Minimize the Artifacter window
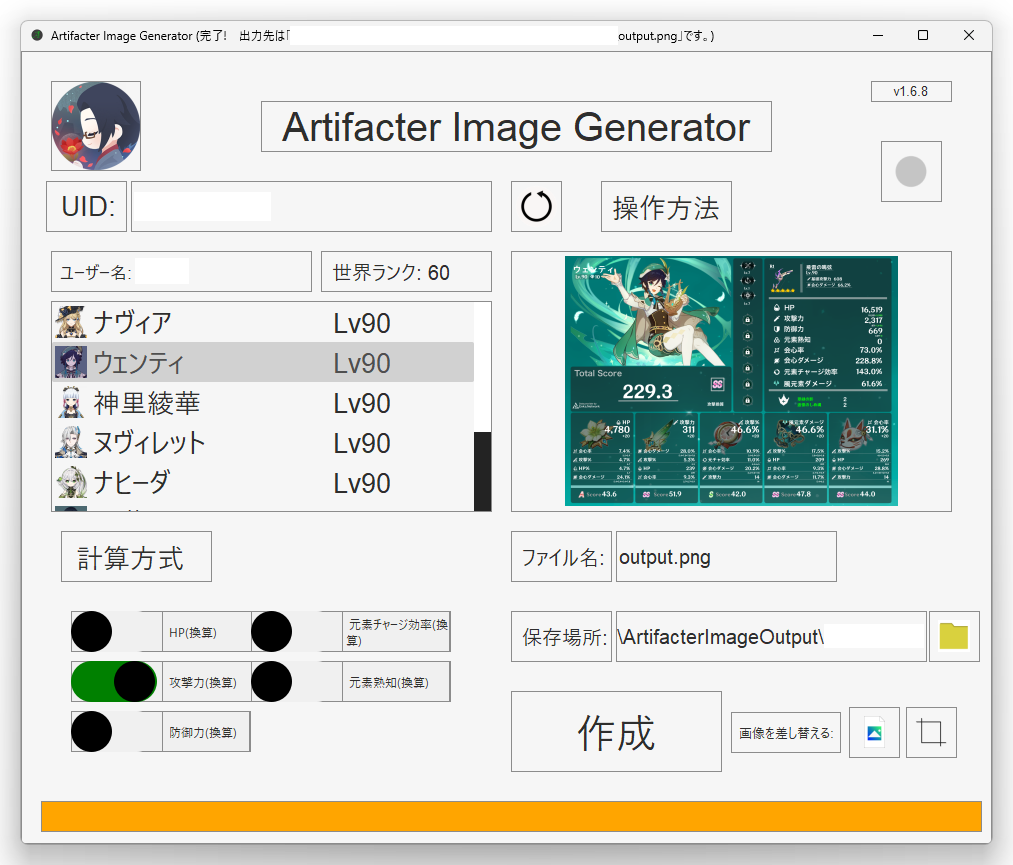The height and width of the screenshot is (865, 1013). (x=878, y=36)
